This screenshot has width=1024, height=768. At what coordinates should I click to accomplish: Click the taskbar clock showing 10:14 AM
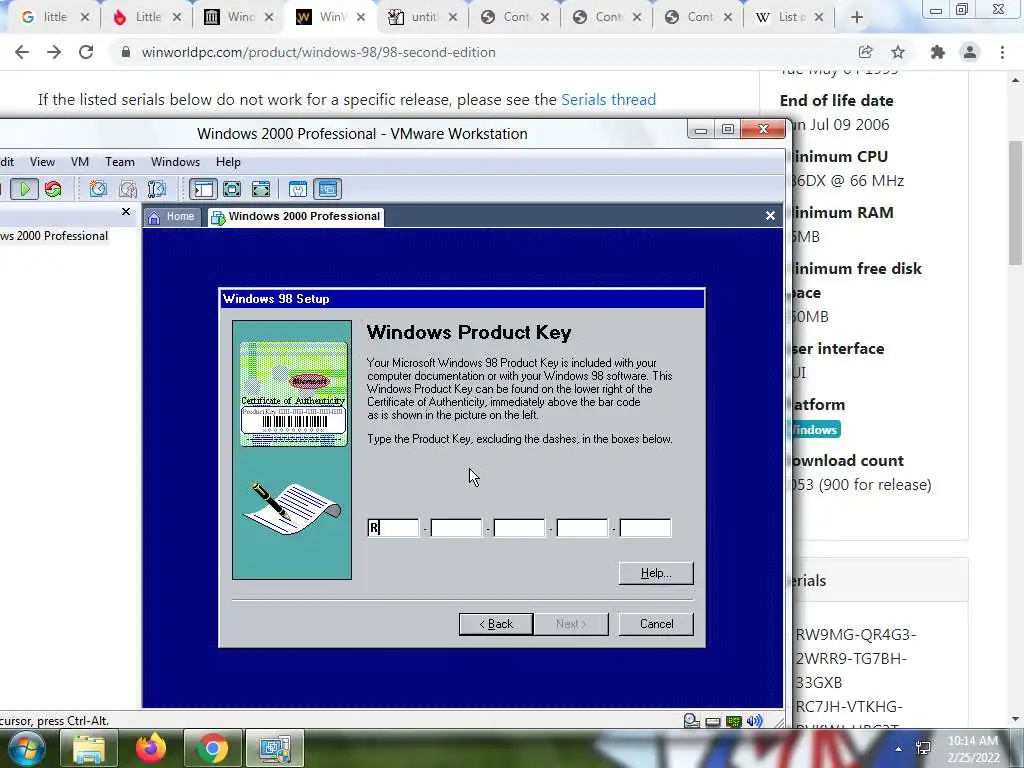point(973,749)
